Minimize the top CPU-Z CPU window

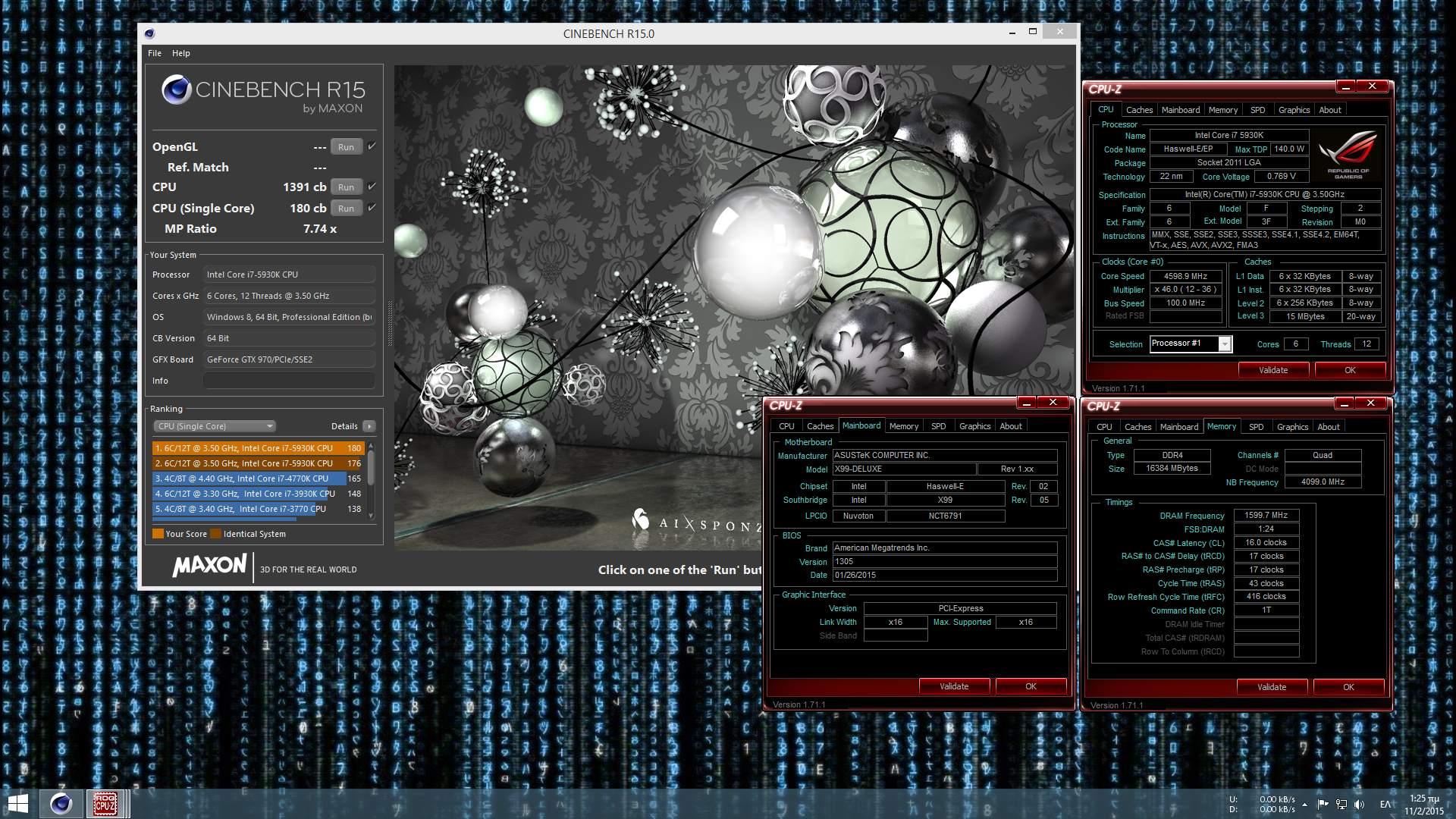click(1345, 86)
